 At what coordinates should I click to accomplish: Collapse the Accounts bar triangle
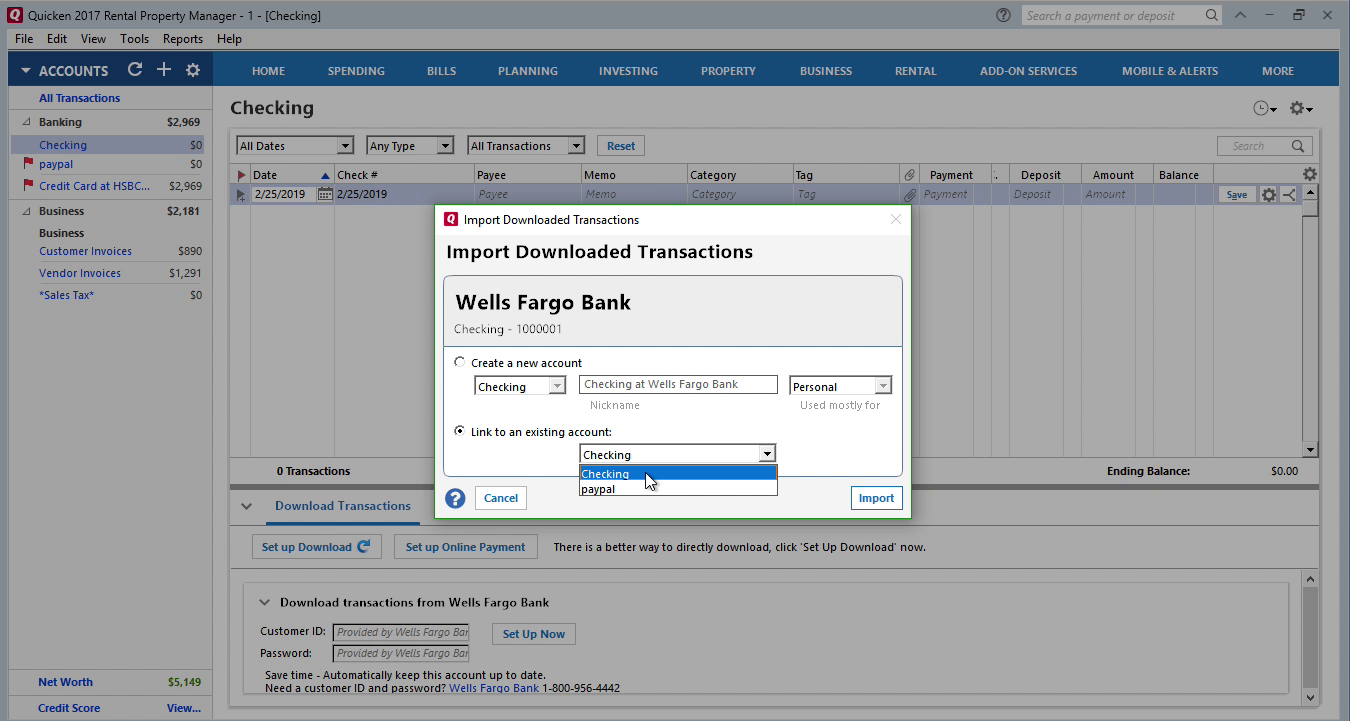click(x=25, y=71)
